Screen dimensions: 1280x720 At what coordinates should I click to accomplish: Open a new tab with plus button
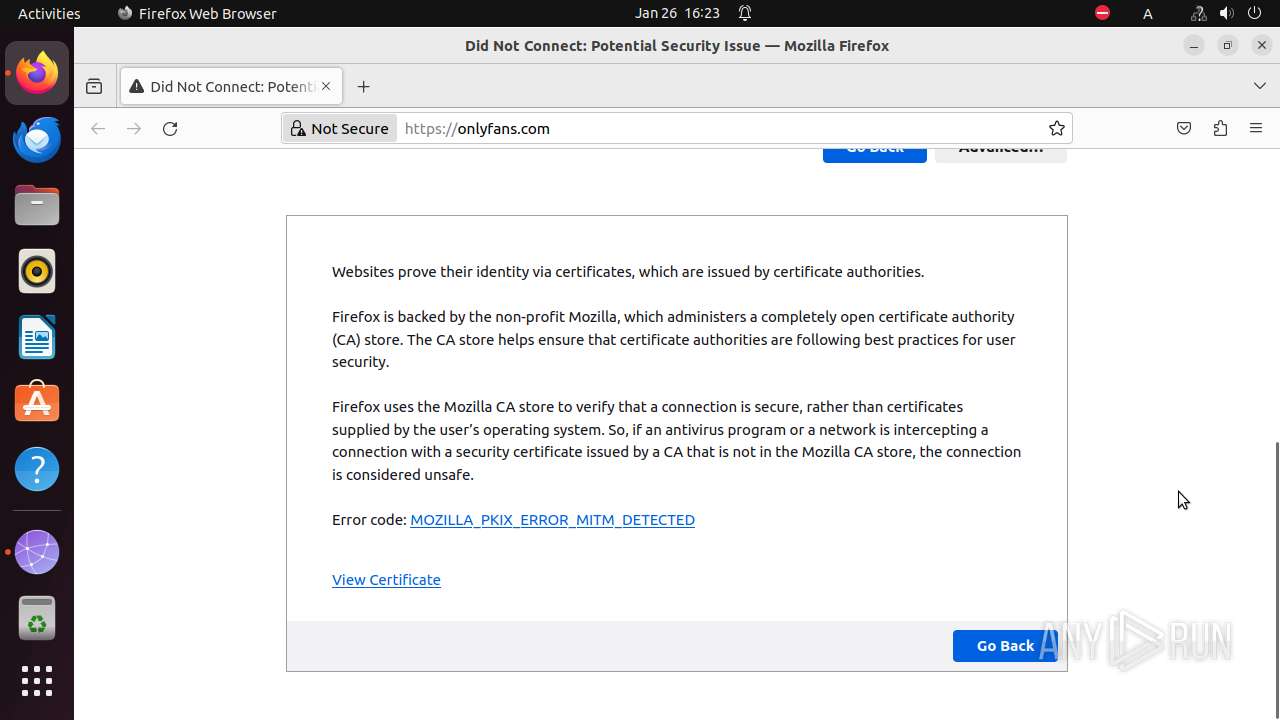point(364,87)
